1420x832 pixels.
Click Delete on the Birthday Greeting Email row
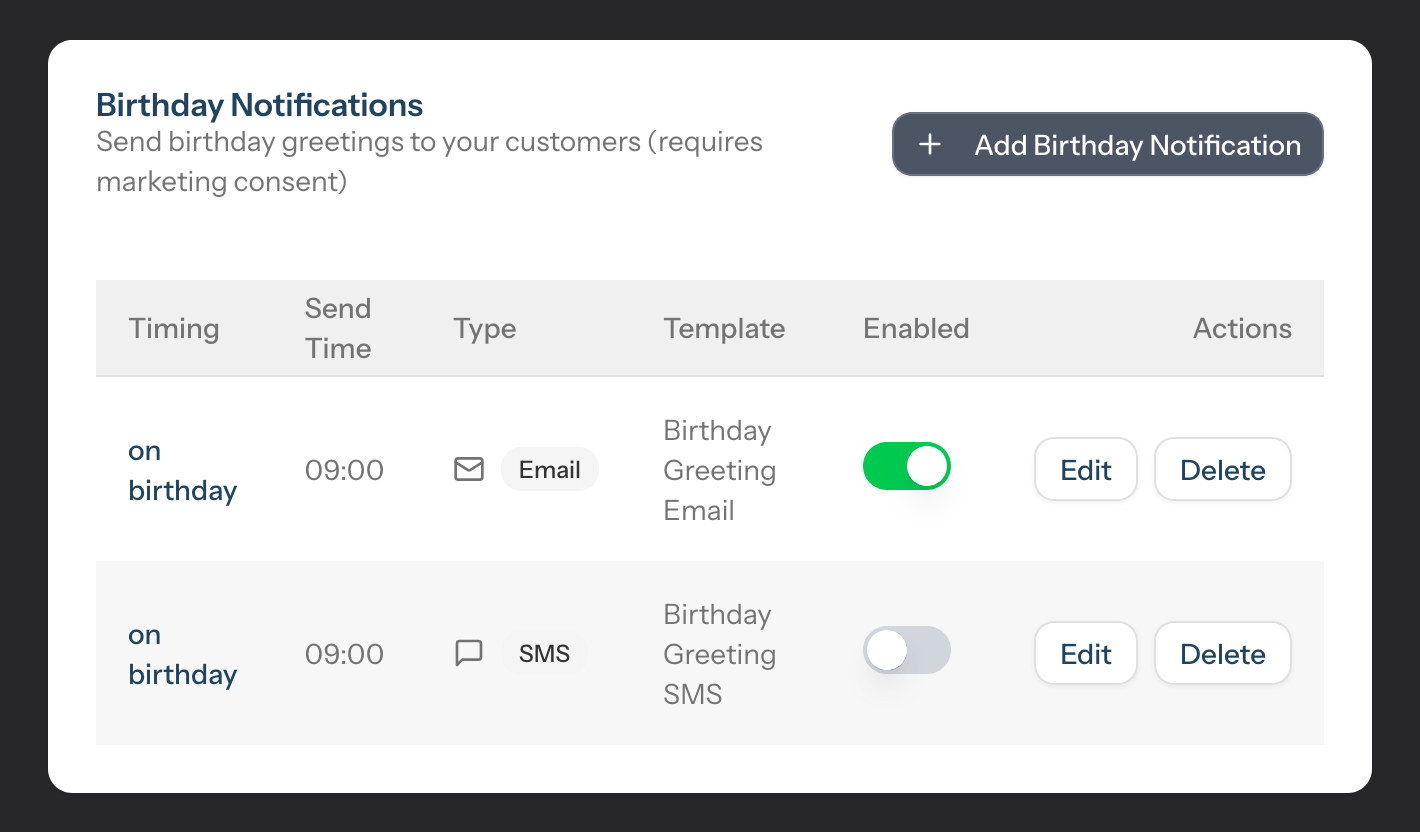pos(1222,469)
